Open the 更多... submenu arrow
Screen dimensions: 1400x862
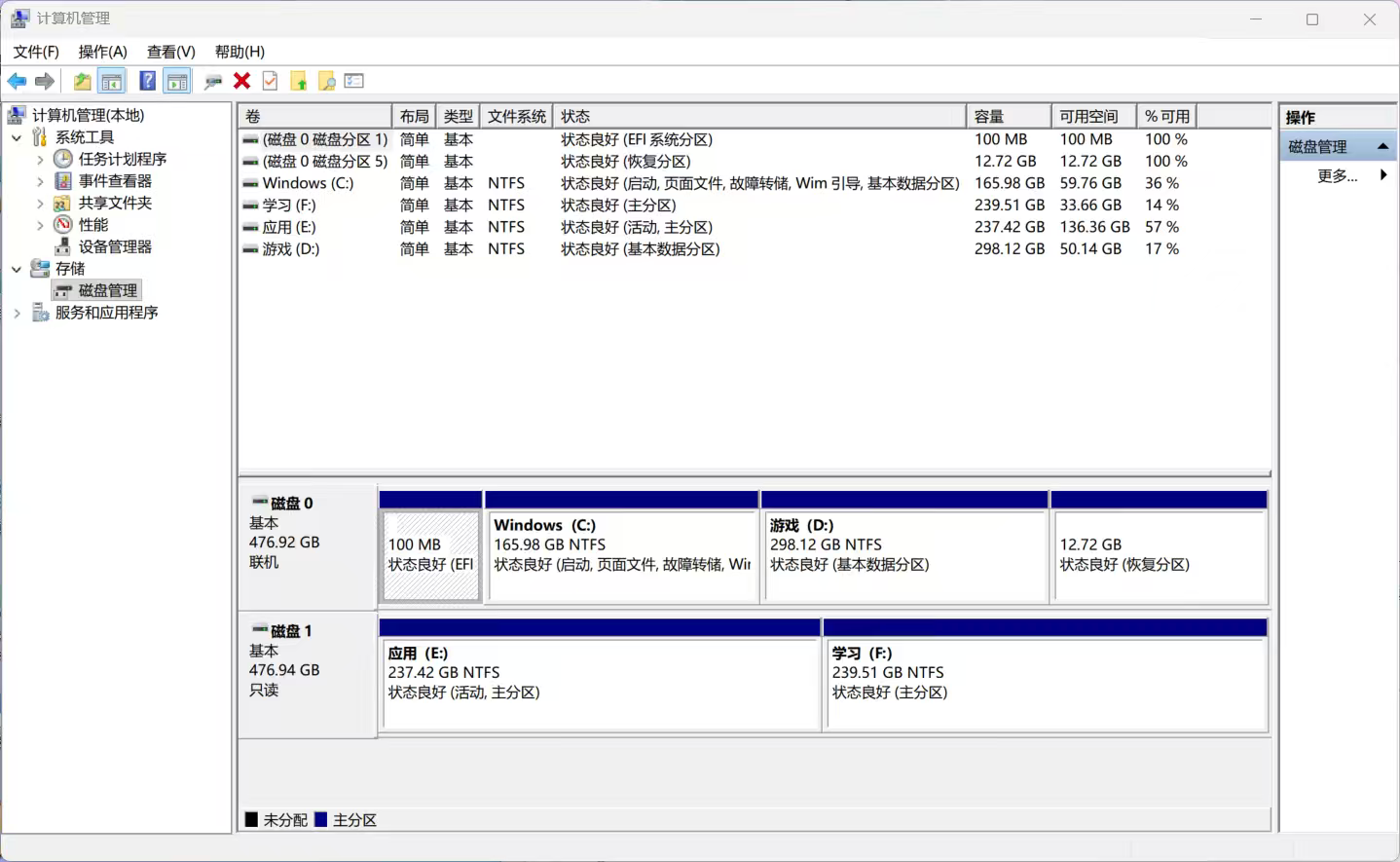click(1382, 175)
